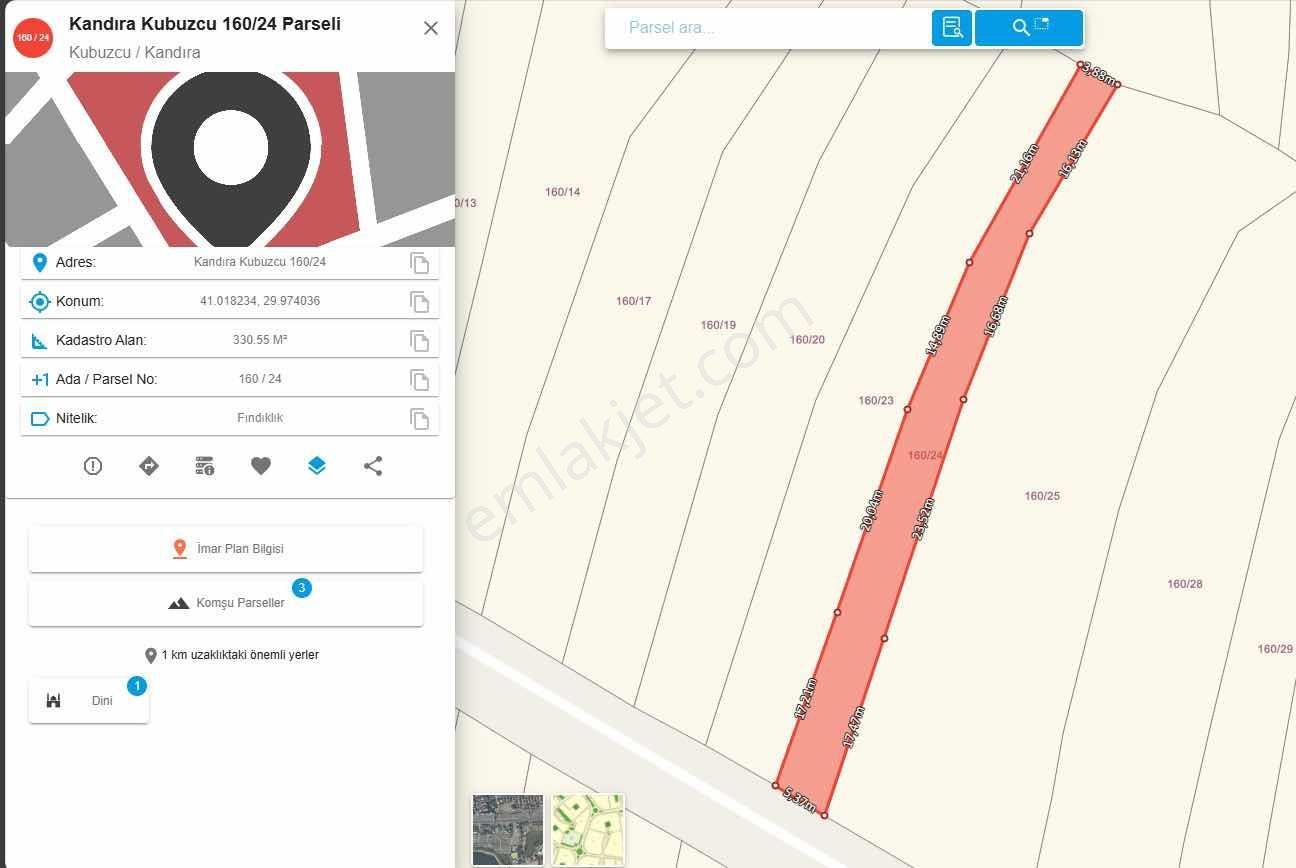Select parcel 160/20 on the map

coord(807,340)
